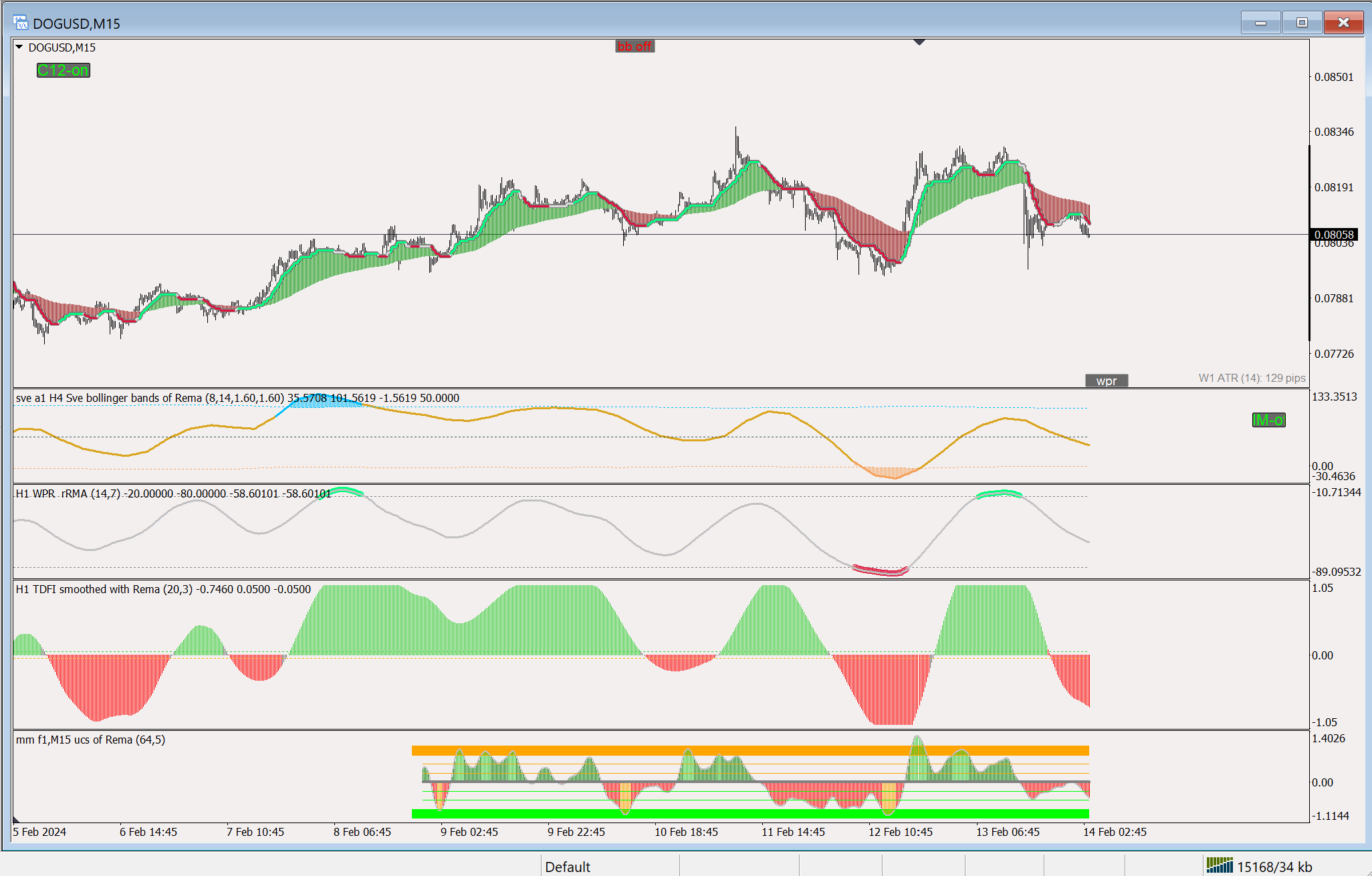Viewport: 1372px width, 876px height.
Task: Click the Default profile in status bar
Action: (x=568, y=867)
